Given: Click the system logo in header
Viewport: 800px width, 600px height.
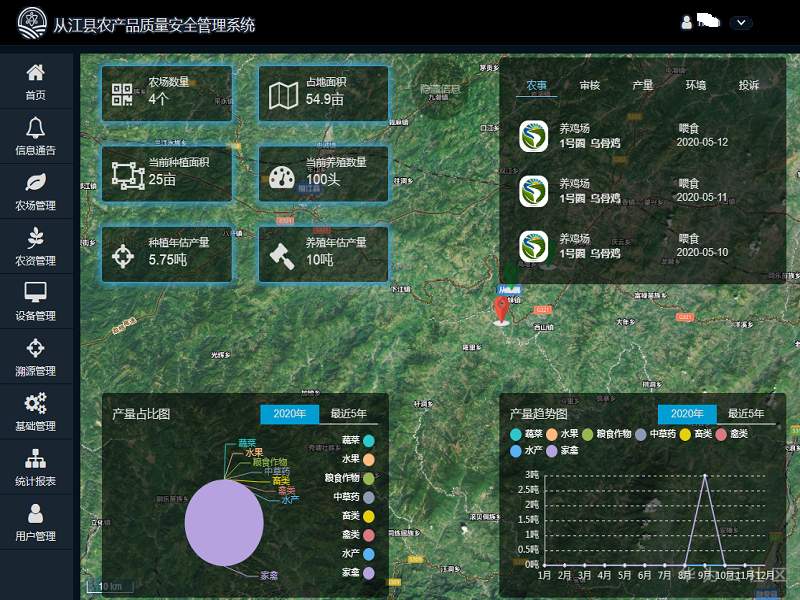Looking at the screenshot, I should tap(32, 23).
